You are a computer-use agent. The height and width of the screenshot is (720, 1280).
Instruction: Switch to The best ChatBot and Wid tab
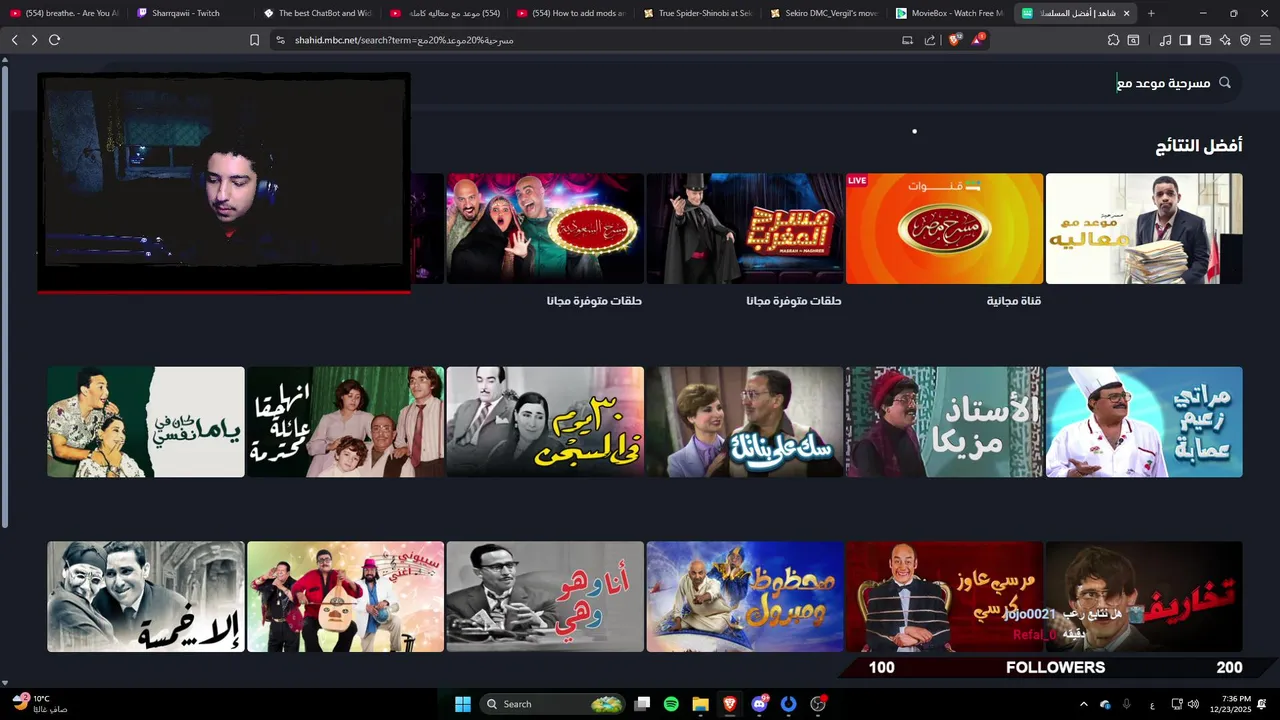(x=317, y=13)
